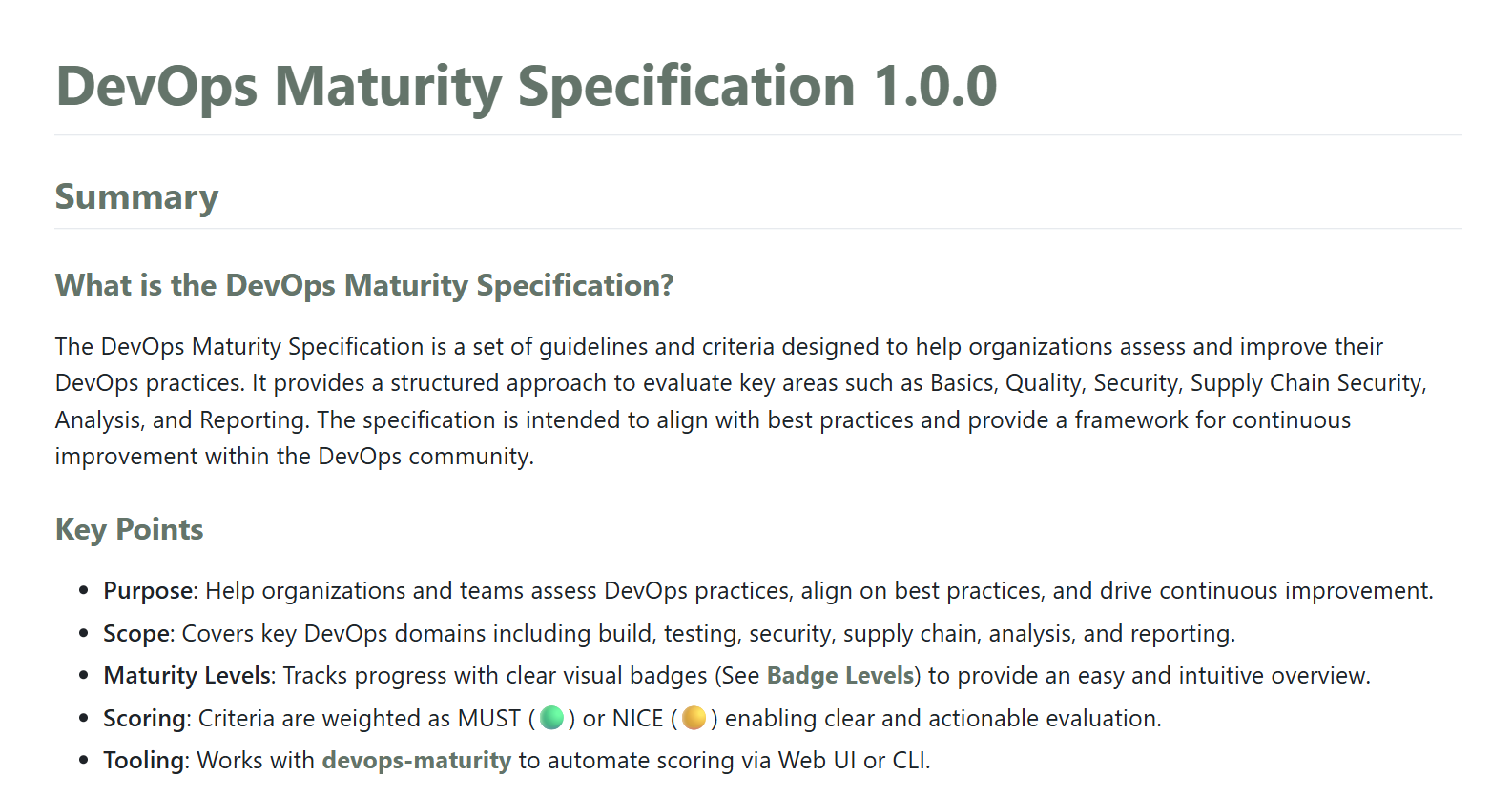The image size is (1512, 797).
Task: Click the yellow NICE badge icon
Action: [694, 718]
